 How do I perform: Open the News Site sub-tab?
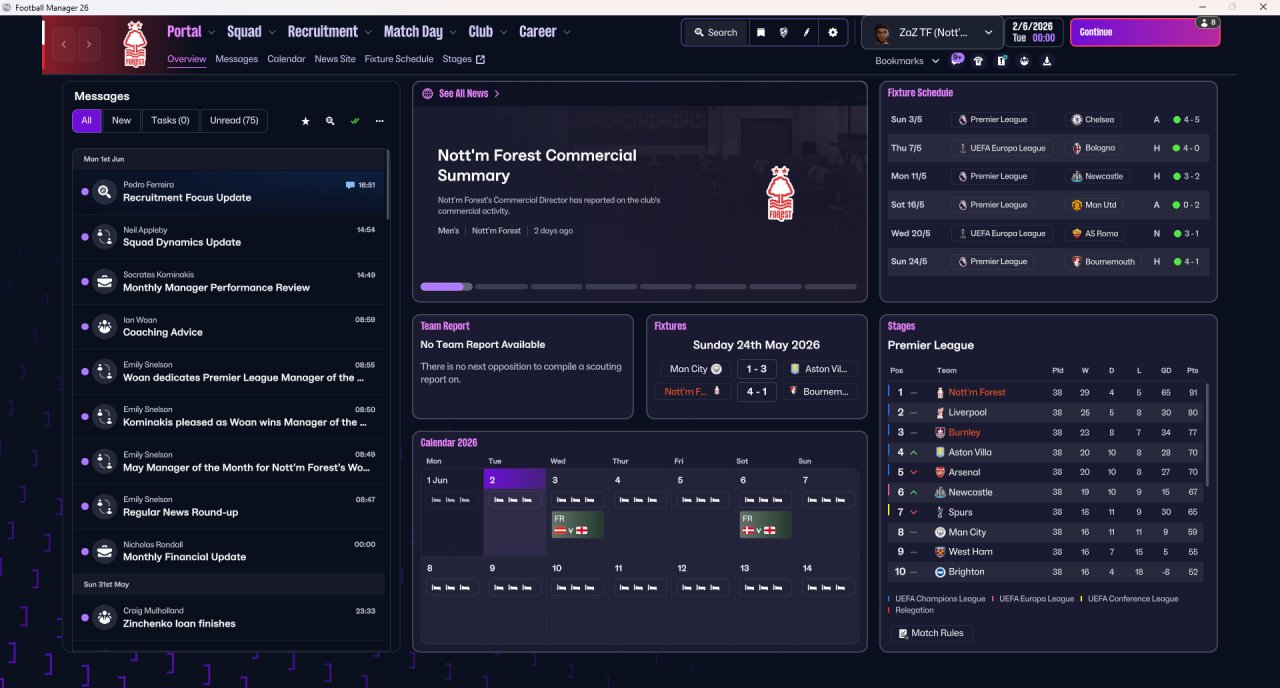pyautogui.click(x=335, y=59)
